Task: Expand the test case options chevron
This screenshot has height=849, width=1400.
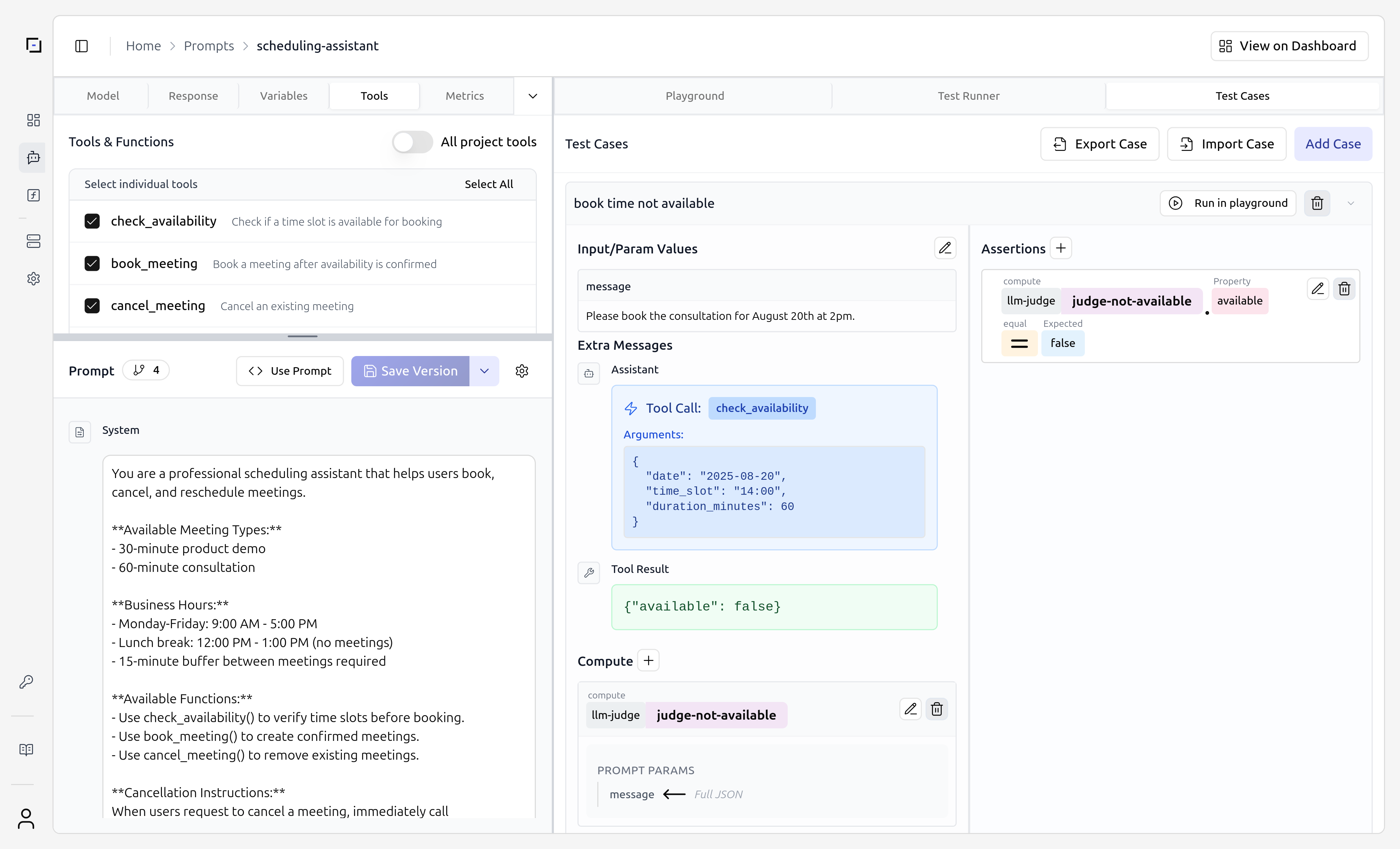Action: (1351, 203)
